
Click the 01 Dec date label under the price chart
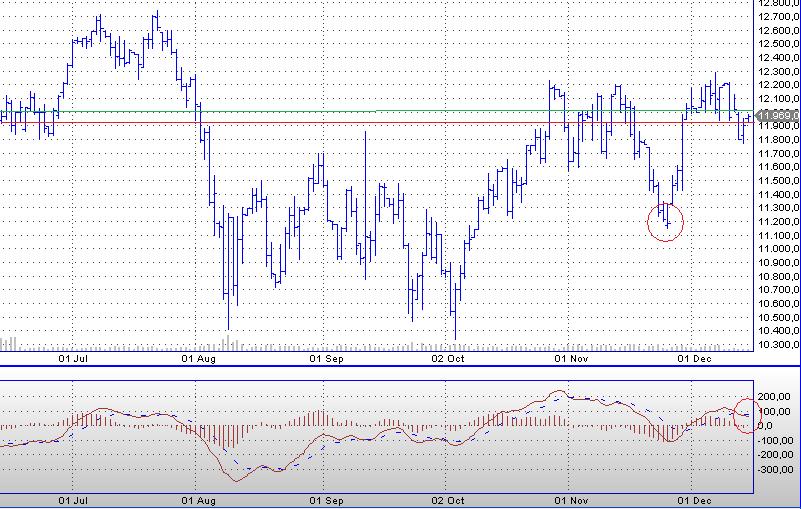694,359
